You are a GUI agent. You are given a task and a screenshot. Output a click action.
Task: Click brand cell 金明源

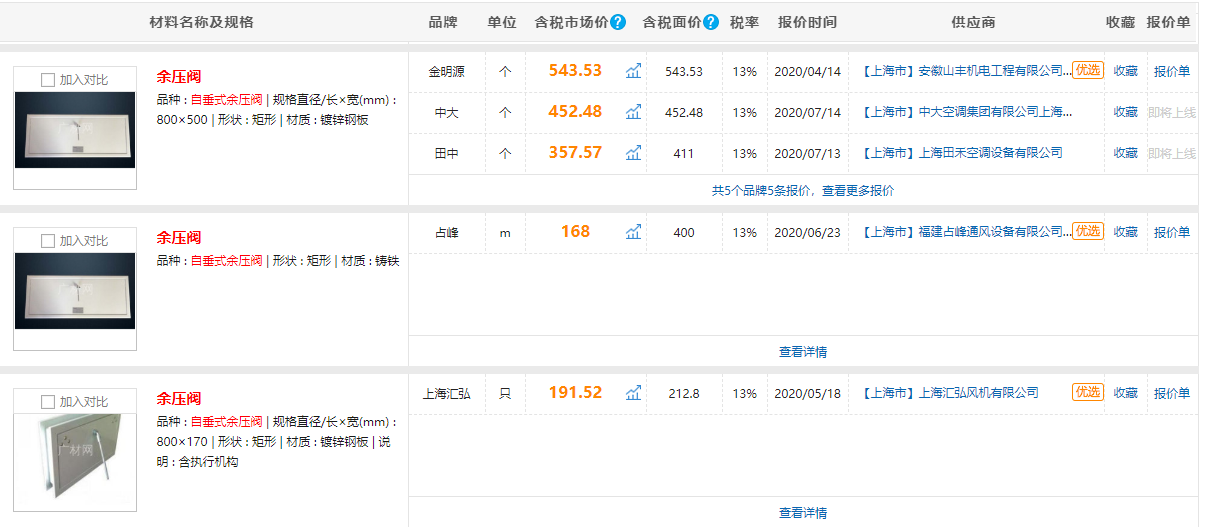447,72
